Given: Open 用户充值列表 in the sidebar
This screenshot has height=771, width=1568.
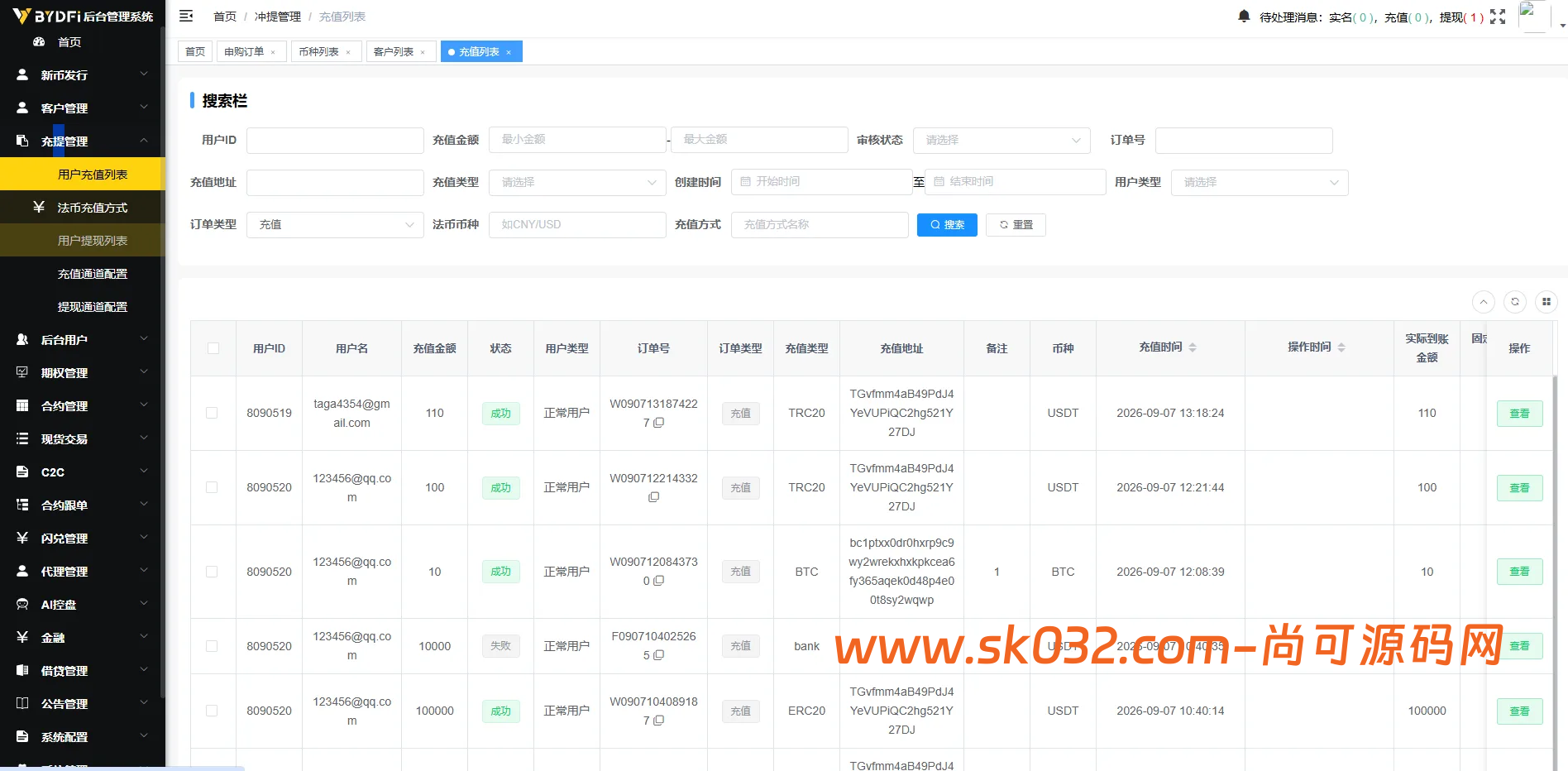Looking at the screenshot, I should tap(83, 175).
